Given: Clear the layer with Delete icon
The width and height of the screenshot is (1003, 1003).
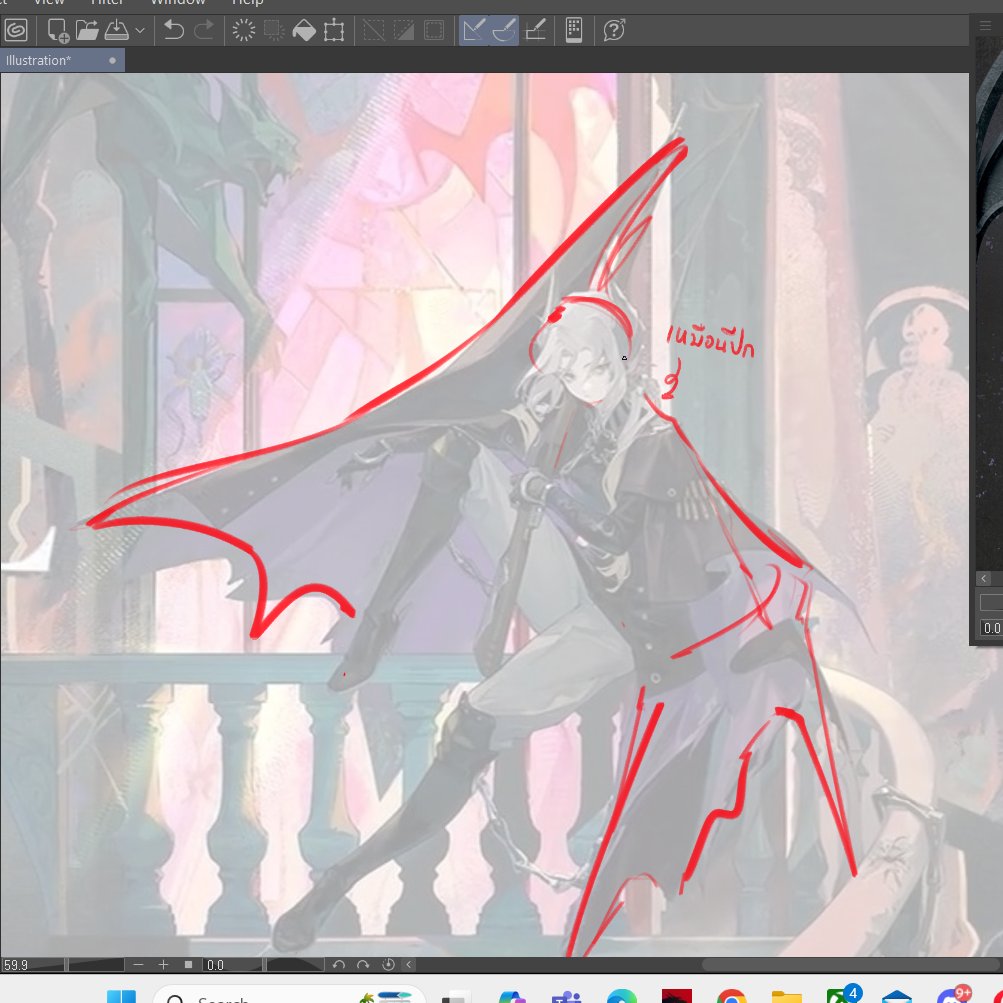Looking at the screenshot, I should click(x=243, y=30).
